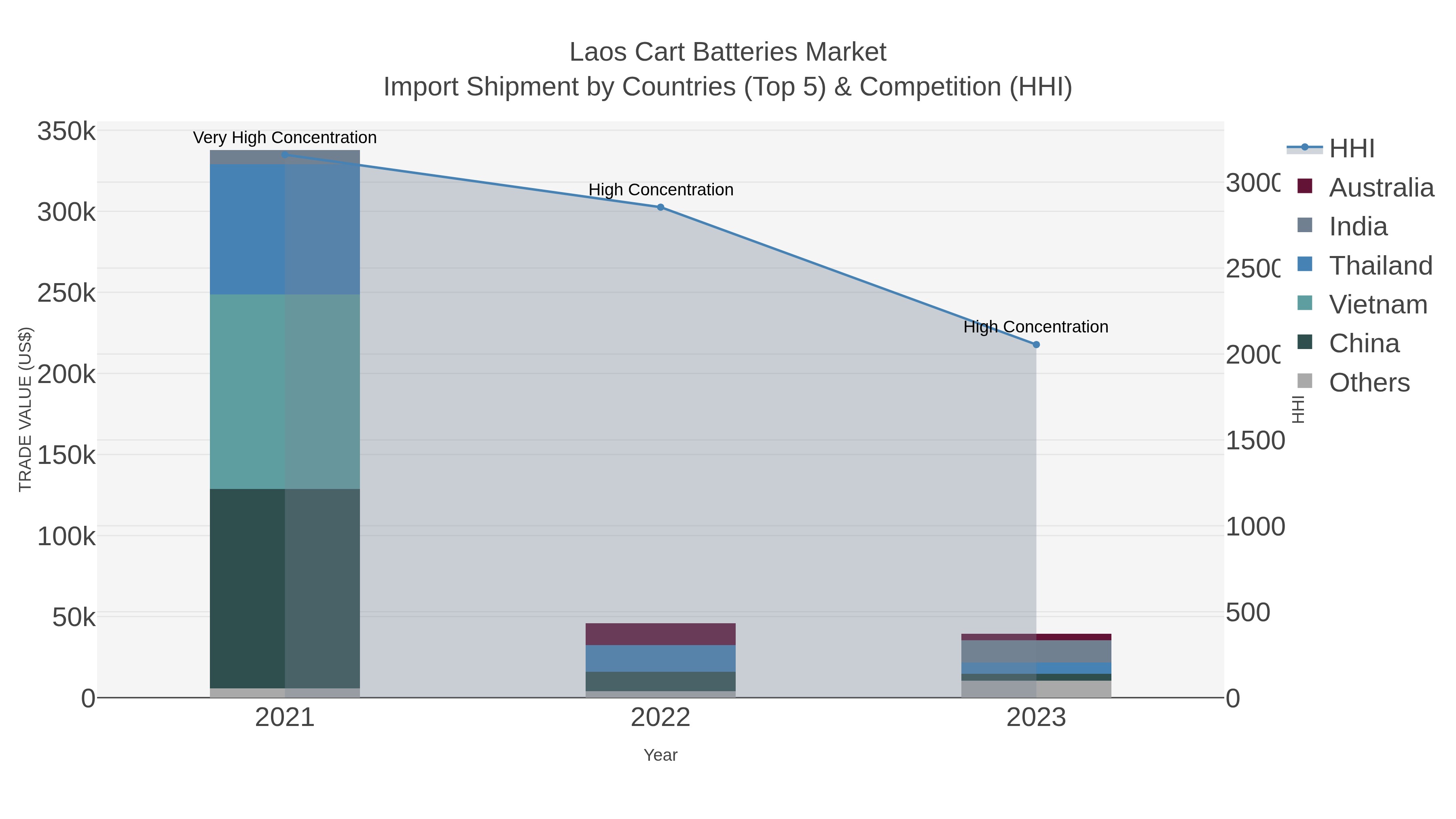Image resolution: width=1456 pixels, height=819 pixels.
Task: Click the 2022 x-axis tick label
Action: (x=660, y=718)
